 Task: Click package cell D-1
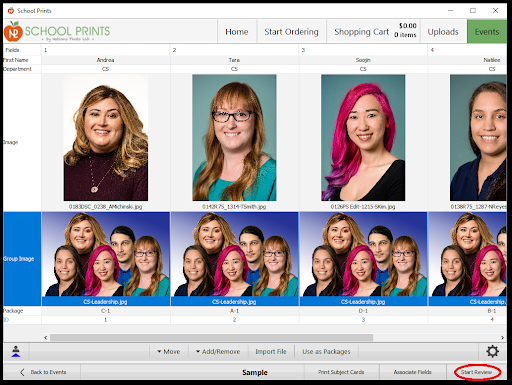[363, 311]
